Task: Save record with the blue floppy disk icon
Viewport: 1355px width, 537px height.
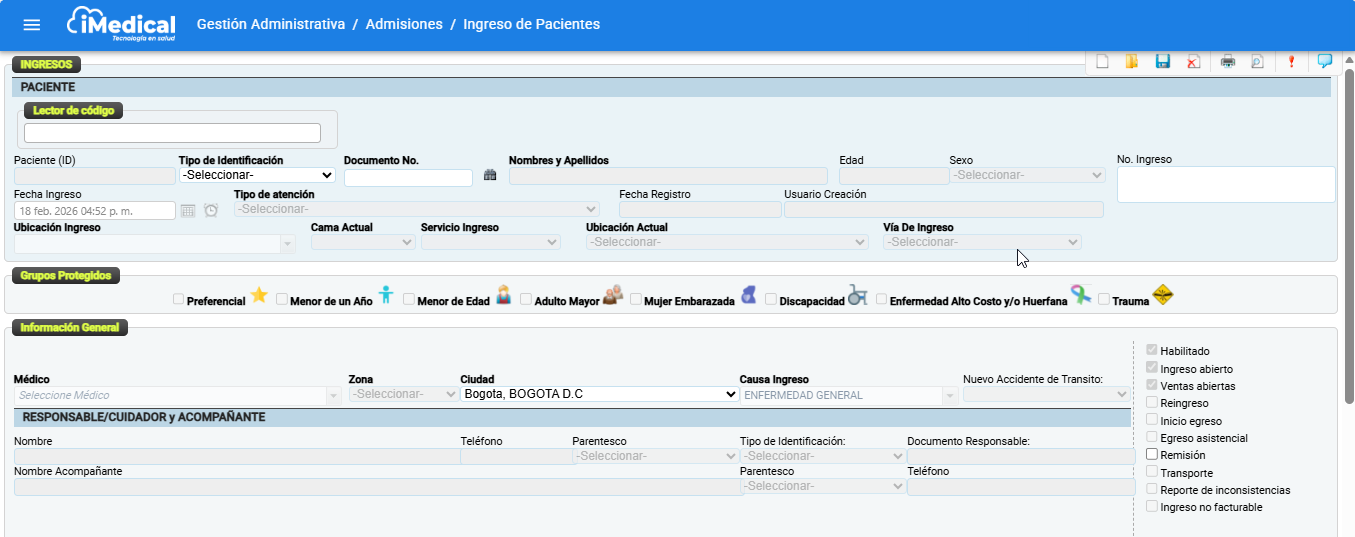Action: tap(1163, 62)
